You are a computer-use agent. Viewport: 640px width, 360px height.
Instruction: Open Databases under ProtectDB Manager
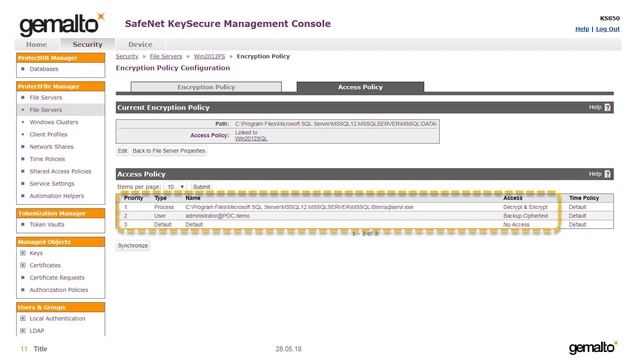(44, 69)
